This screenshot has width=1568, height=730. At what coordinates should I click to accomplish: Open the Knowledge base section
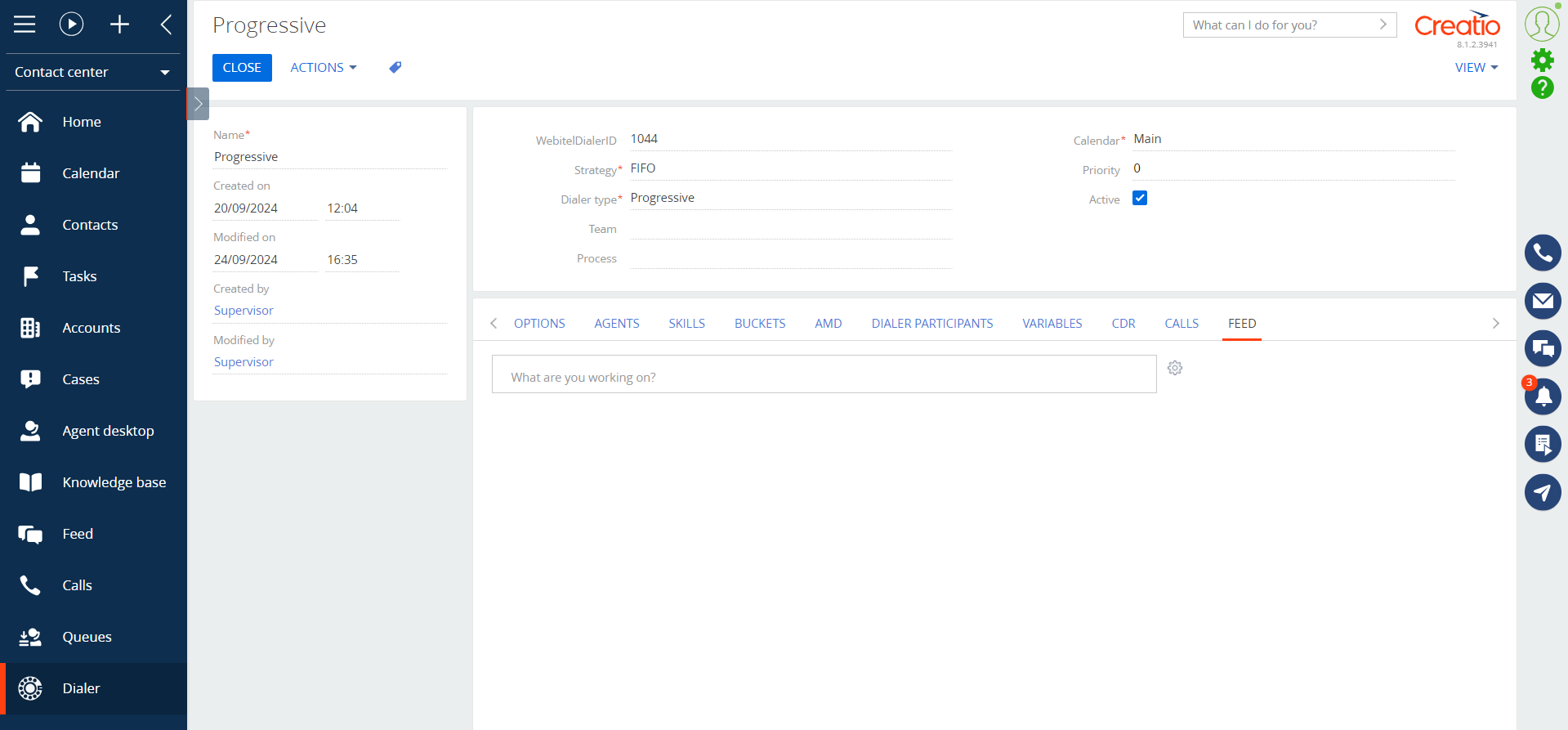[x=93, y=482]
